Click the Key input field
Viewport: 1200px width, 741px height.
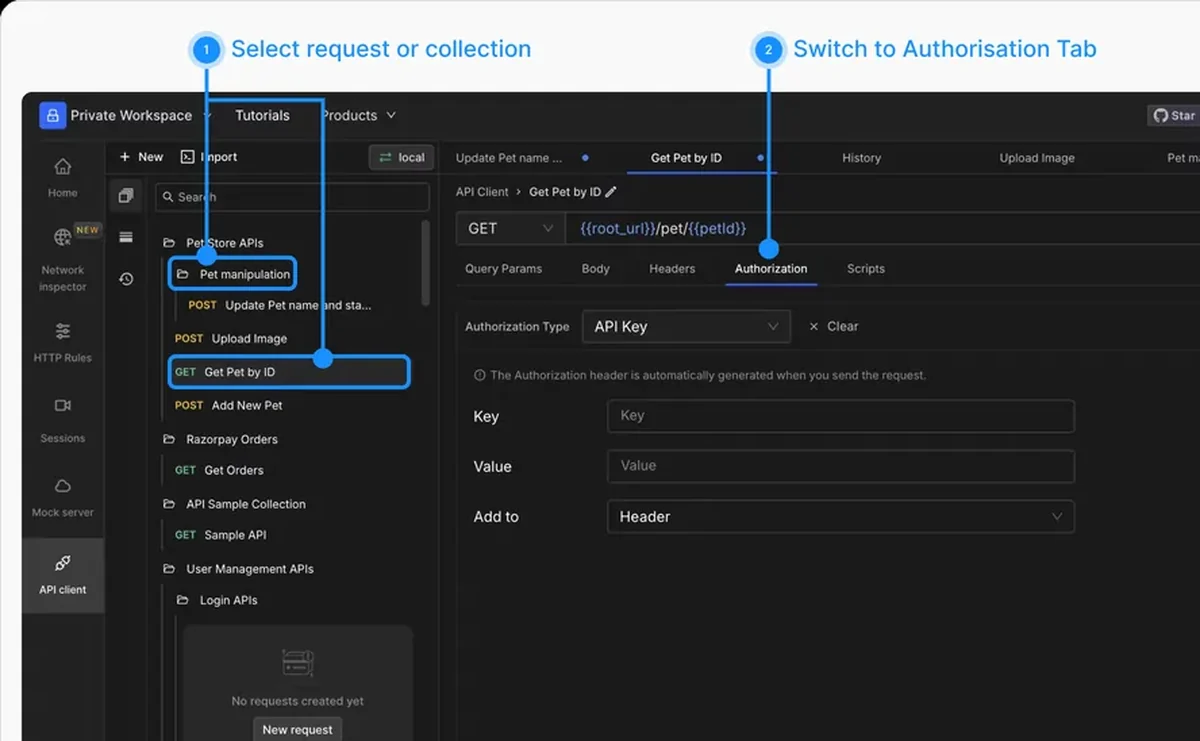[840, 416]
